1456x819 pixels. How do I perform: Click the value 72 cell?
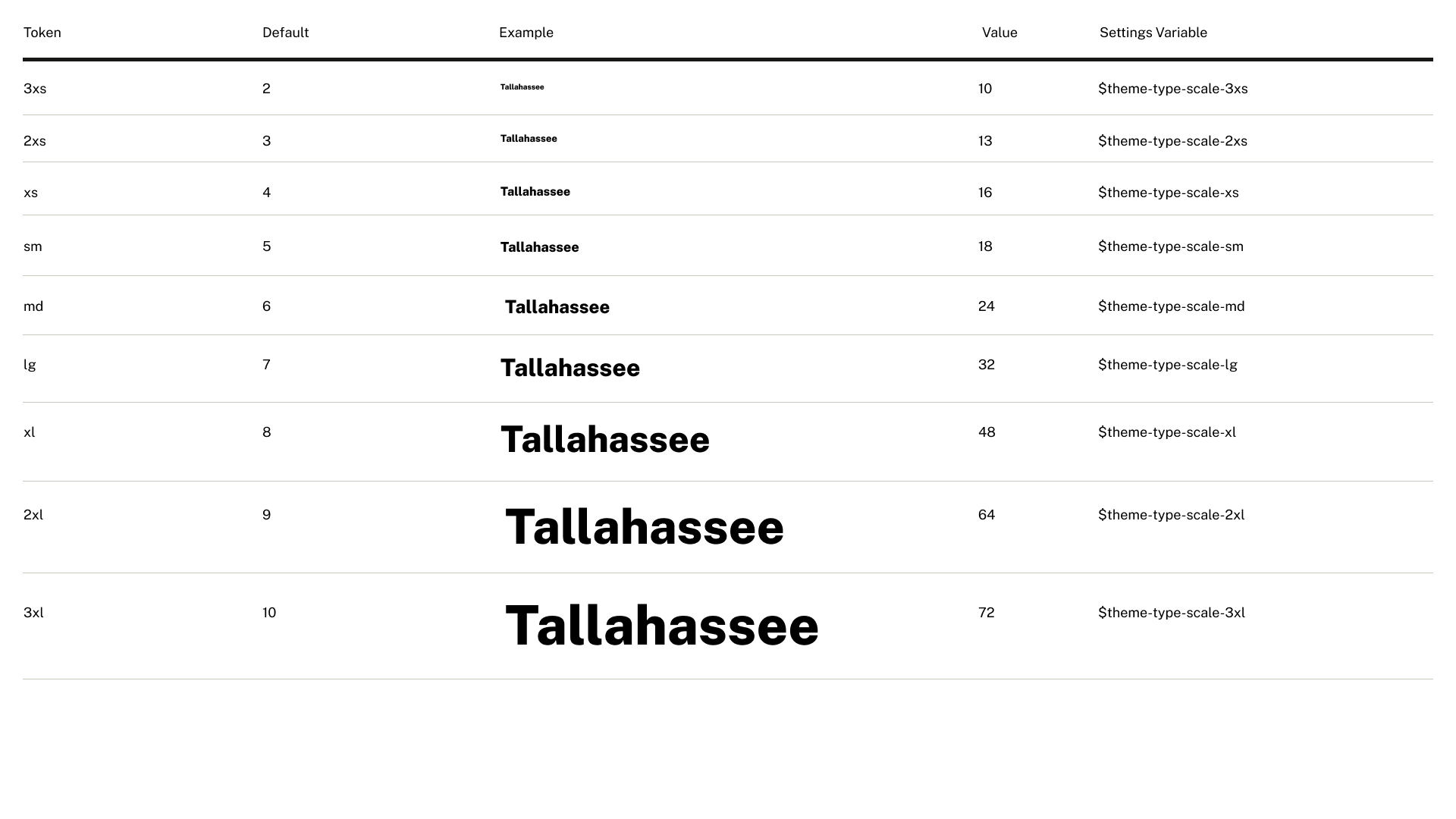point(986,613)
